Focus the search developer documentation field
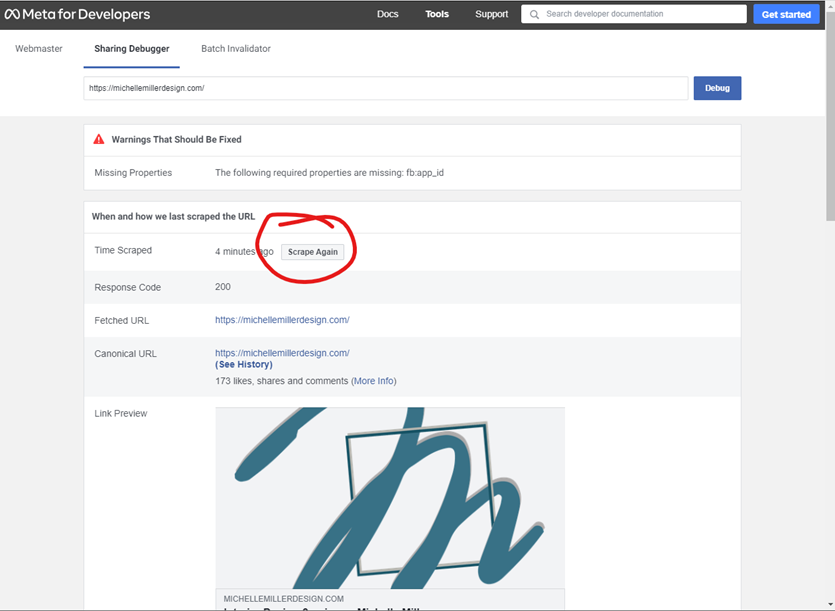835x611 pixels. (x=634, y=14)
